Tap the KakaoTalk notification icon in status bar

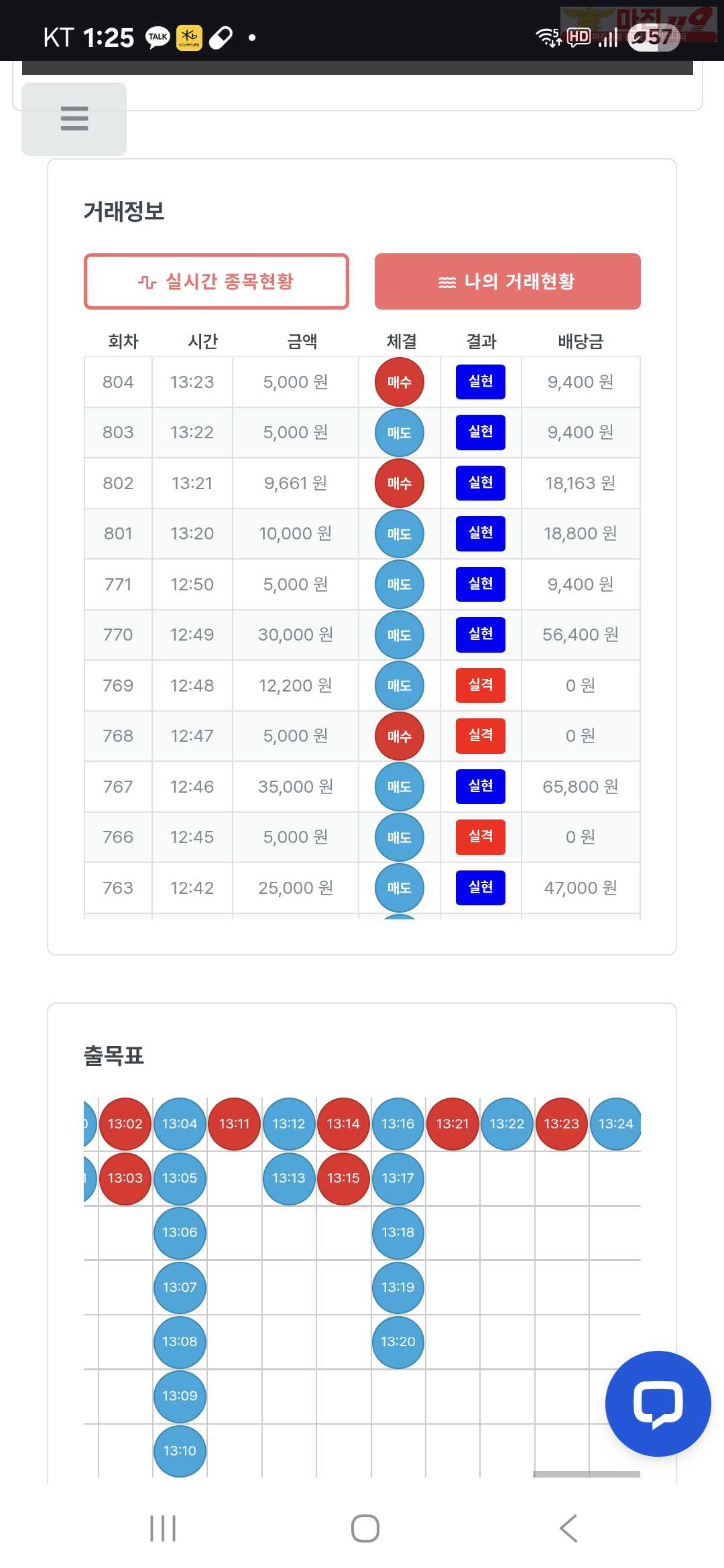[158, 38]
